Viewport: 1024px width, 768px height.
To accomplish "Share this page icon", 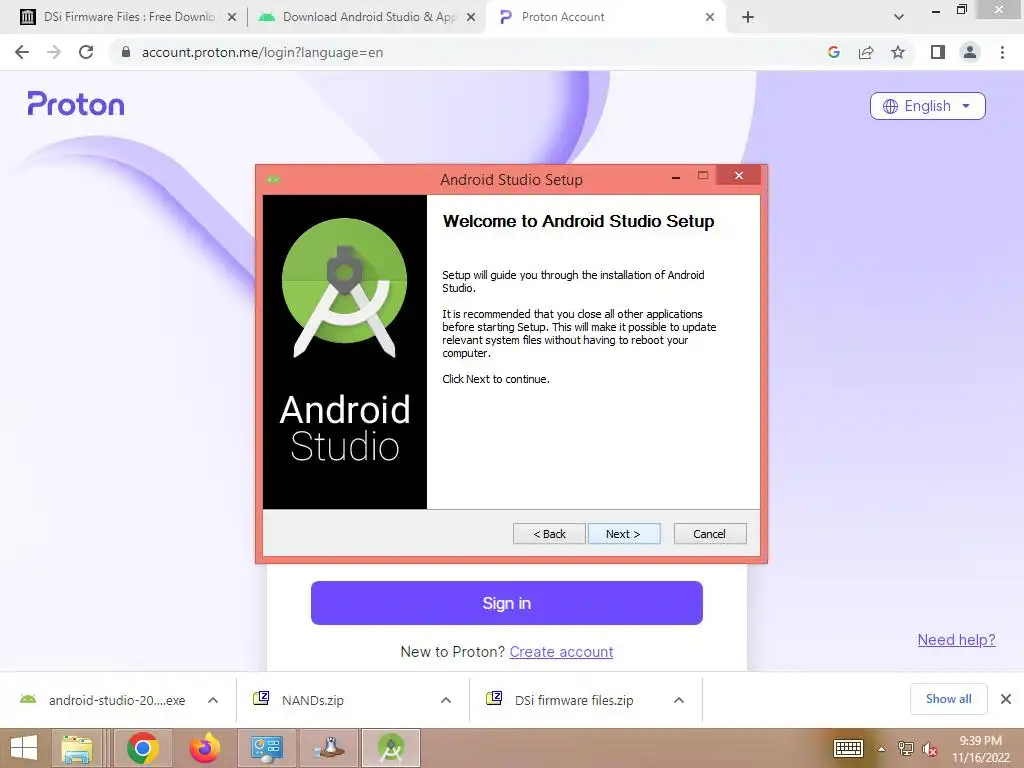I will (x=866, y=52).
